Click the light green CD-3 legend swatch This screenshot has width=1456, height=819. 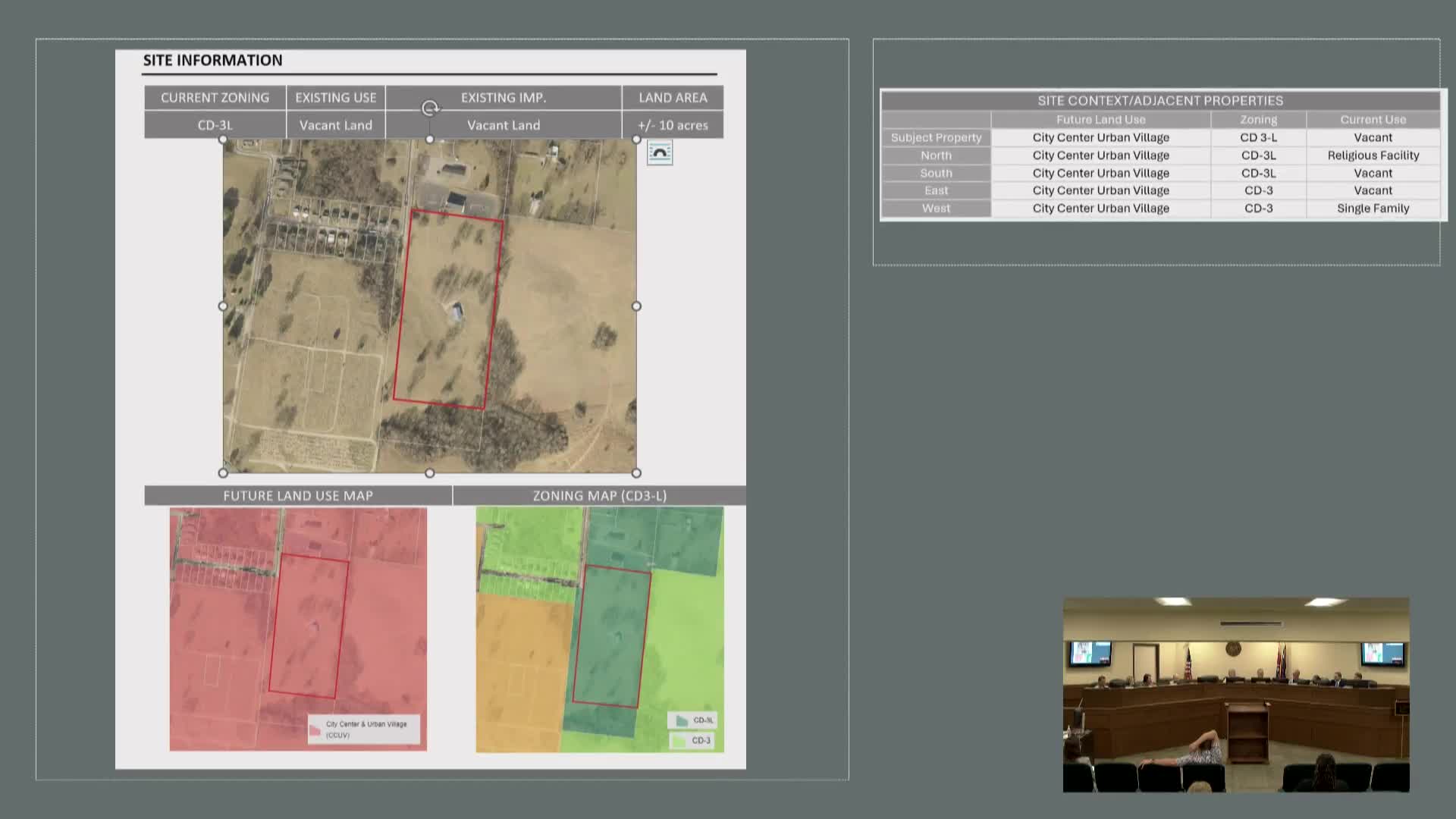click(x=679, y=741)
